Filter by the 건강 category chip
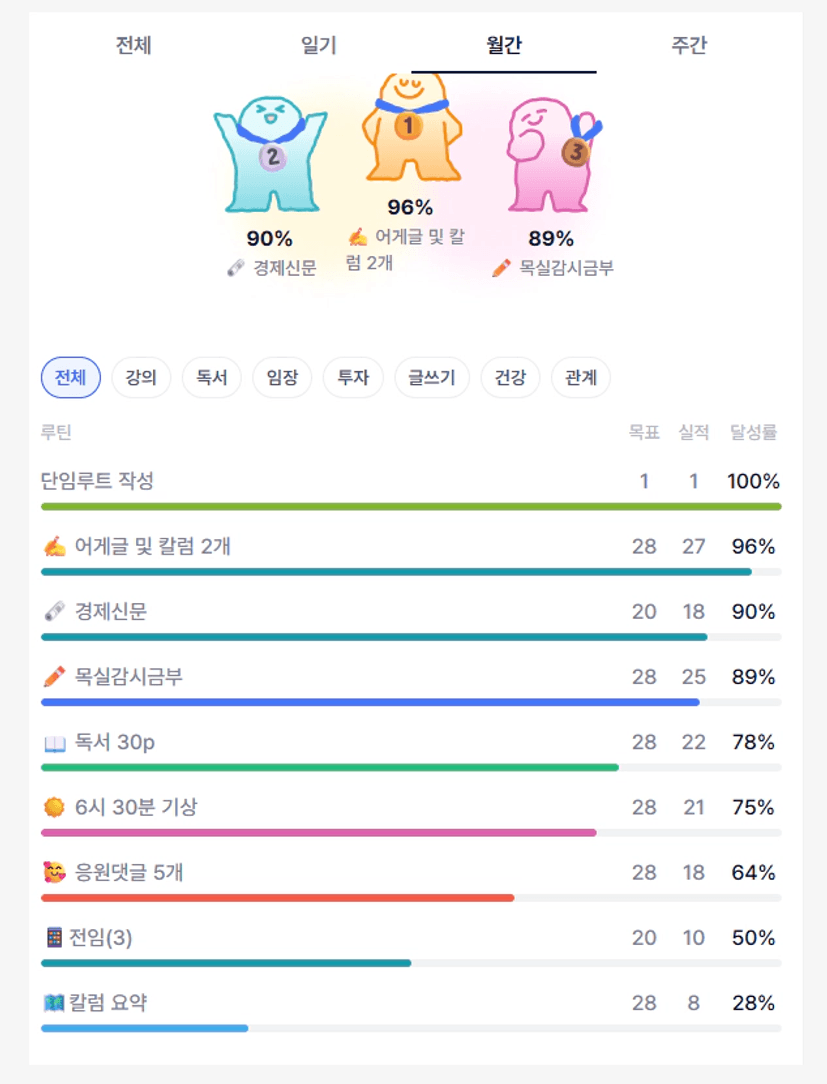 (x=510, y=378)
